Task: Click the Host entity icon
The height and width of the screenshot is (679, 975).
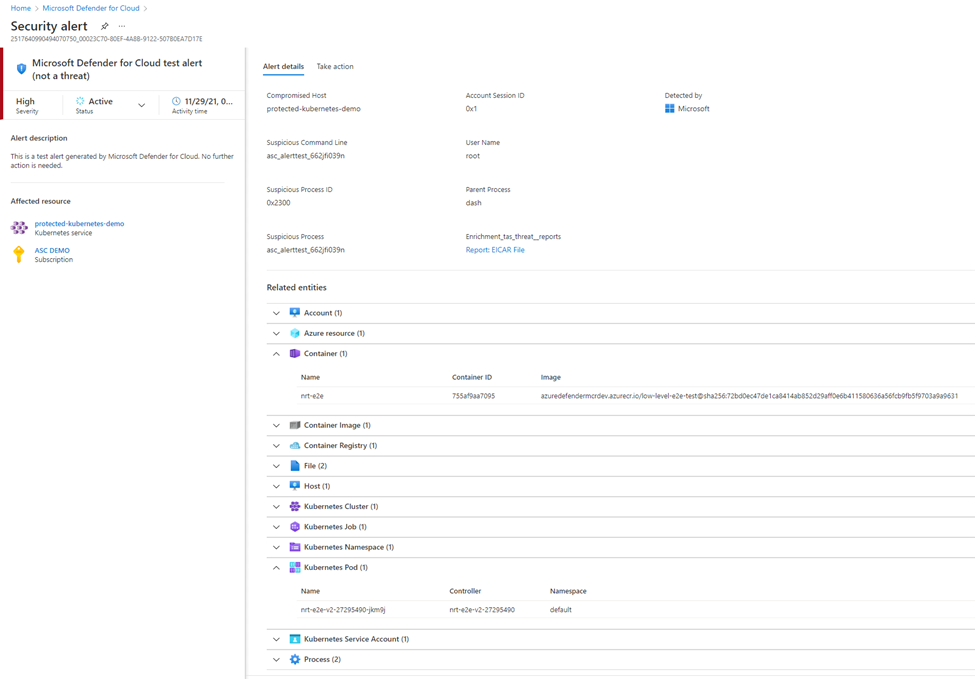Action: 295,486
